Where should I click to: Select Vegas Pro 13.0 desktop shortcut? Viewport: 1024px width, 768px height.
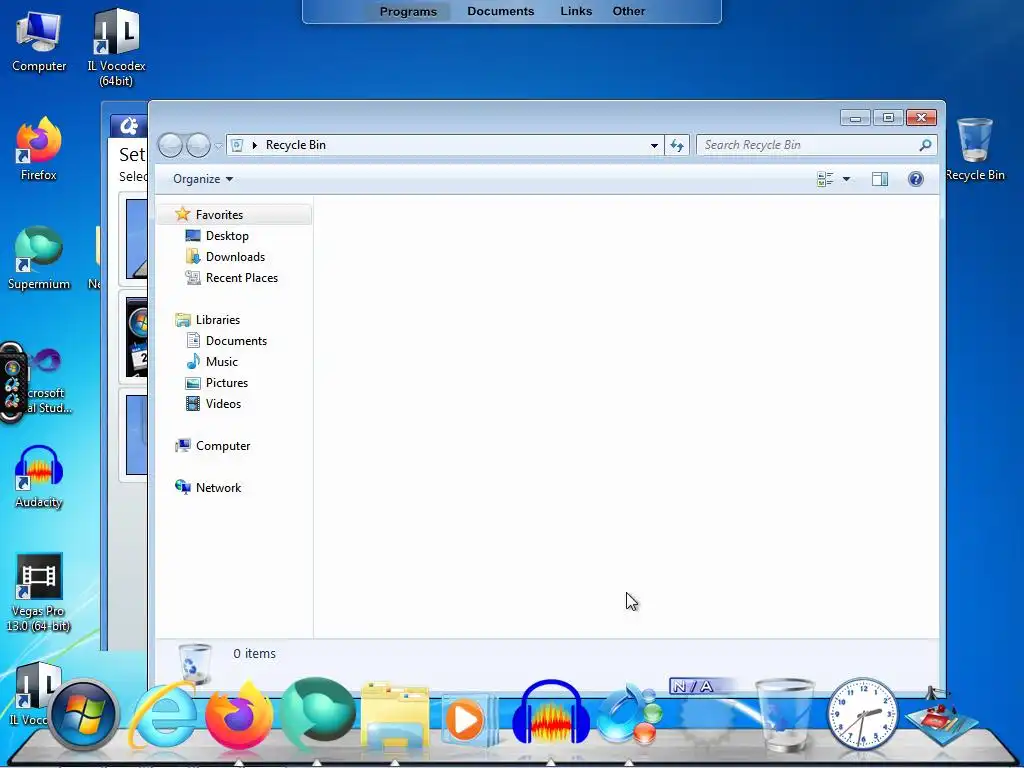tap(39, 593)
